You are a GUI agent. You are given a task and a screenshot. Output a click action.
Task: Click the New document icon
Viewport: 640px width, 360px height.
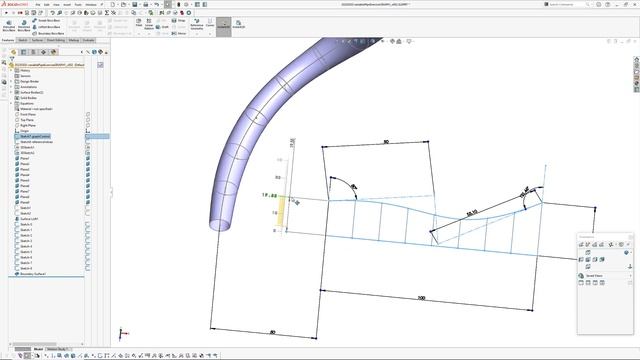(x=113, y=4)
